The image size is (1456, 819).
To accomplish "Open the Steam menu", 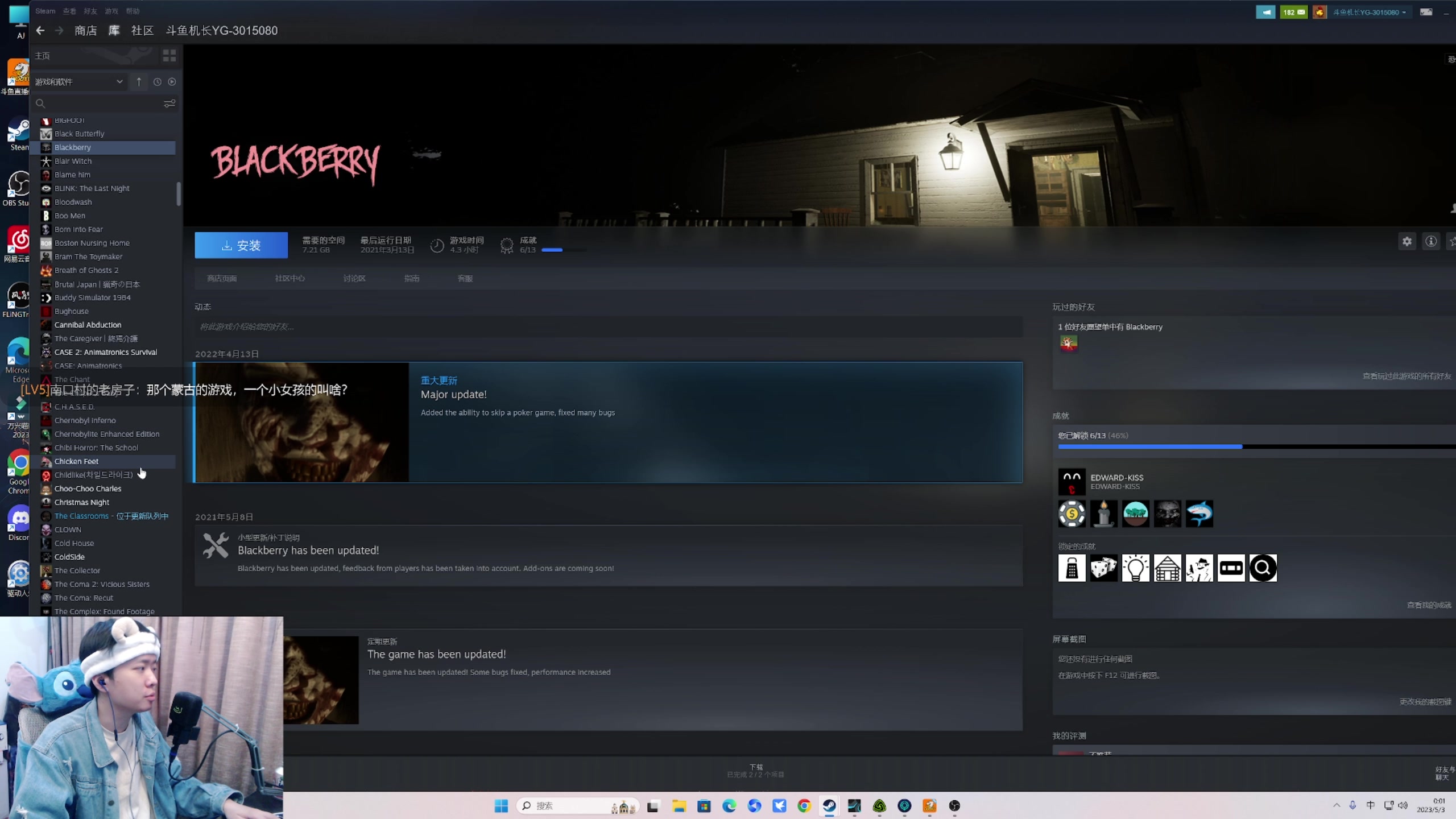I will [x=45, y=11].
